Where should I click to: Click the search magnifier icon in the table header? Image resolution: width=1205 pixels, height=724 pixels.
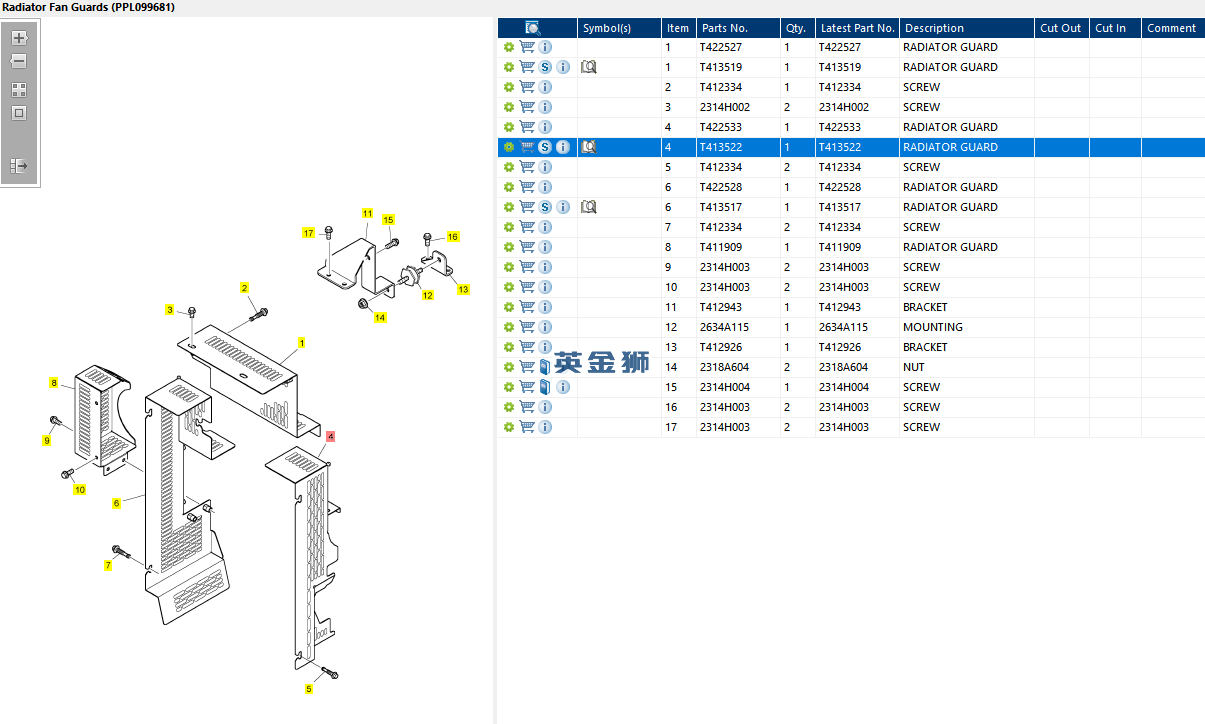[x=533, y=28]
